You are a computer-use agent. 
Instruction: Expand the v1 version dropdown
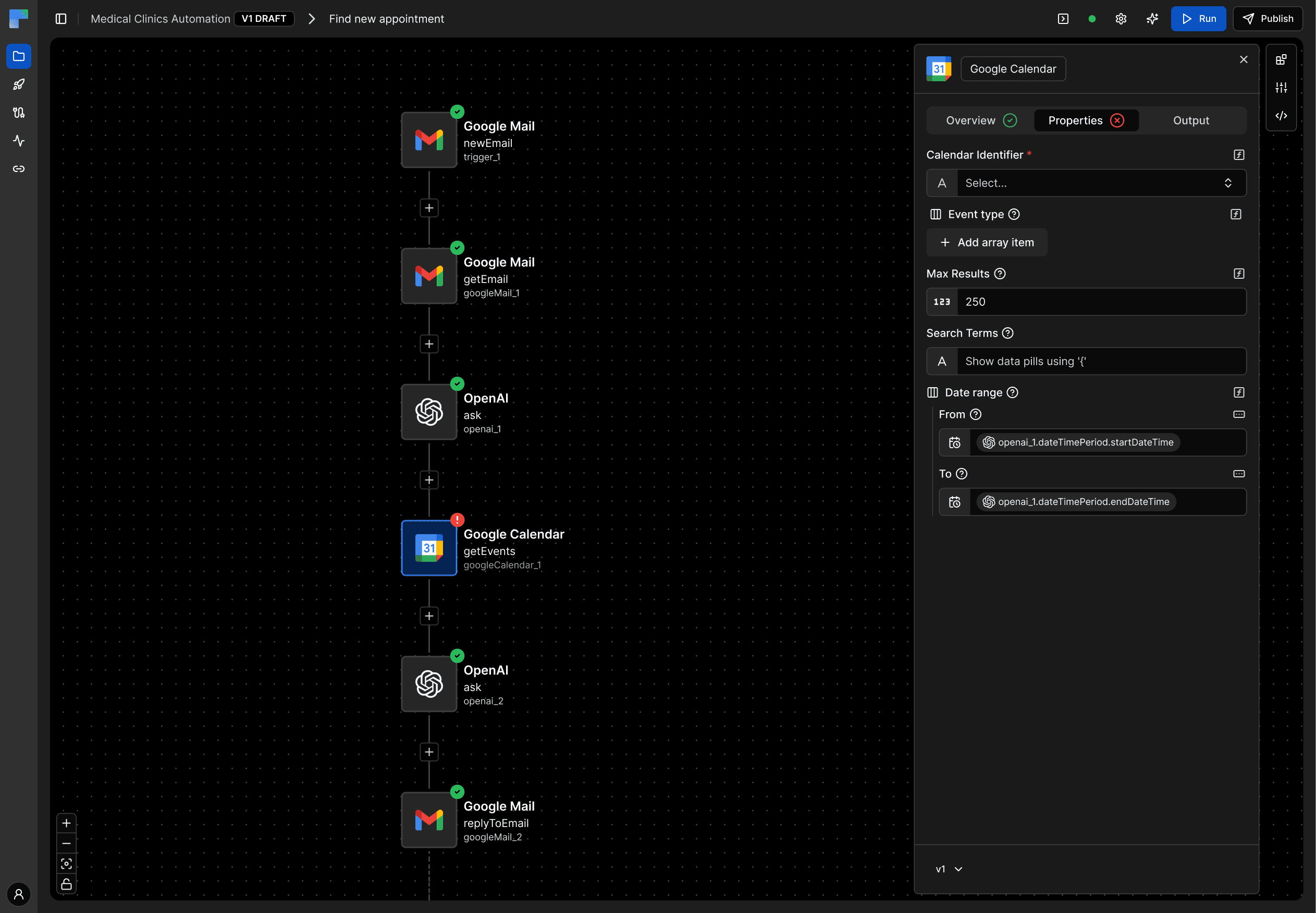948,869
